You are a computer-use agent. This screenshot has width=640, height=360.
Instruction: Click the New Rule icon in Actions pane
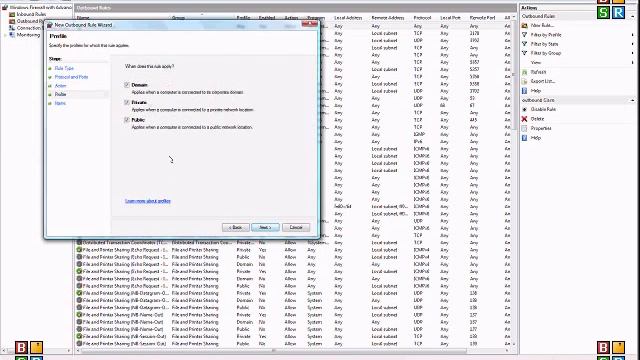524,25
